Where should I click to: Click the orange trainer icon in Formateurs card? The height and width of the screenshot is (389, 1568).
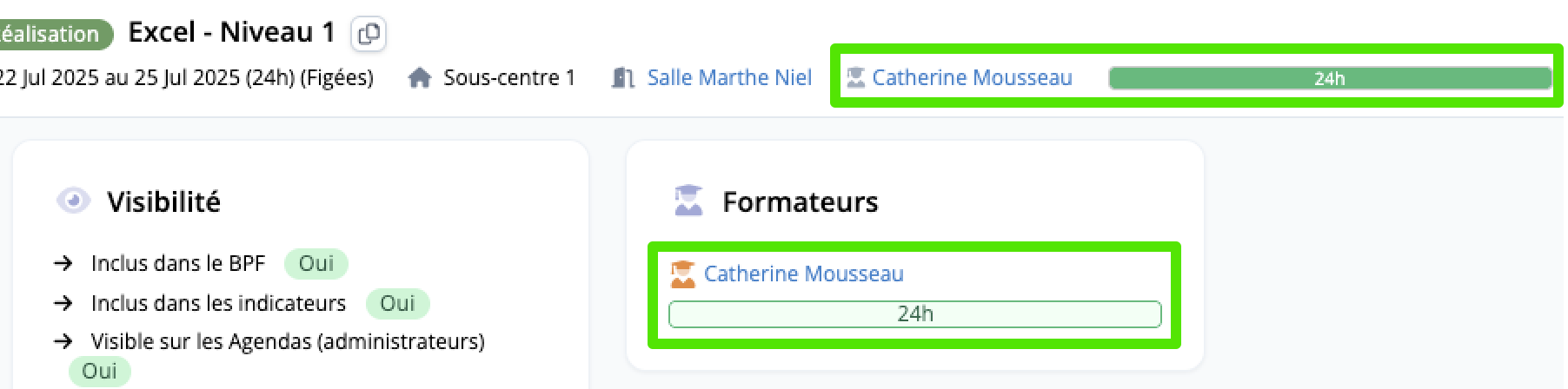click(683, 274)
